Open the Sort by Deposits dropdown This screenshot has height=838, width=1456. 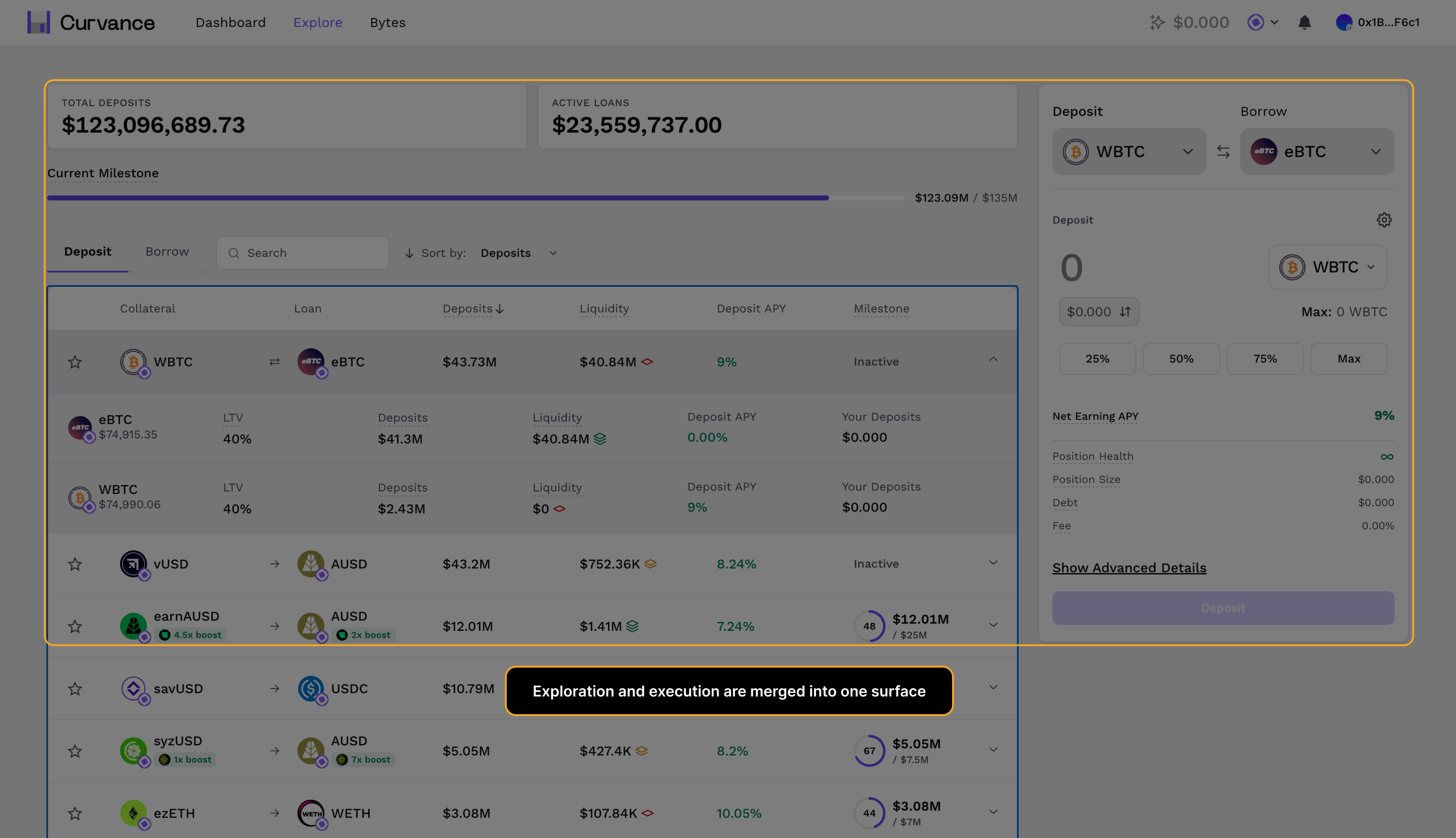(x=518, y=253)
